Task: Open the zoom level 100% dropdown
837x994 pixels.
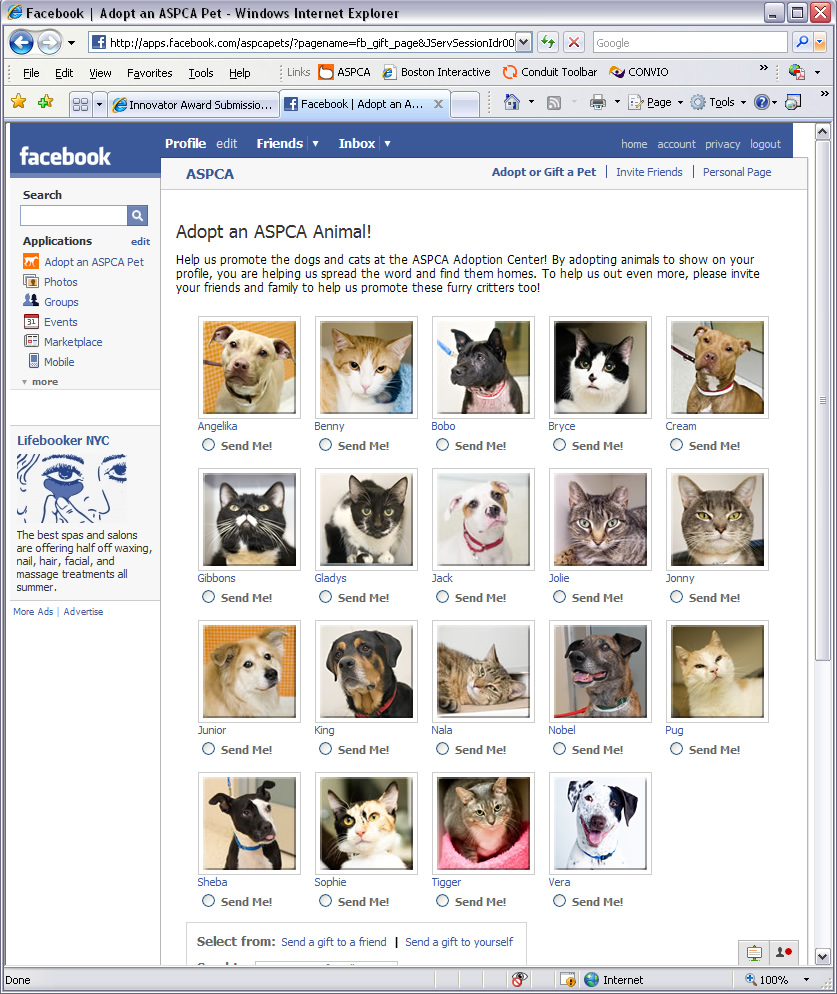Action: coord(806,980)
